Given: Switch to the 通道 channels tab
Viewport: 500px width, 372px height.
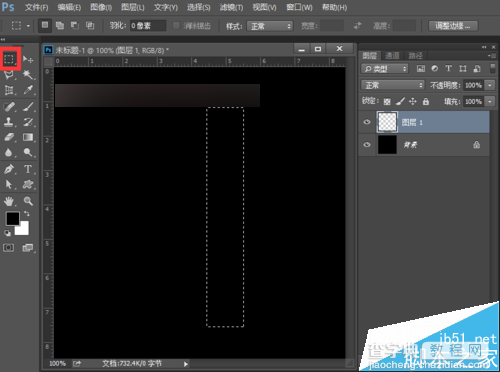Looking at the screenshot, I should click(x=392, y=56).
